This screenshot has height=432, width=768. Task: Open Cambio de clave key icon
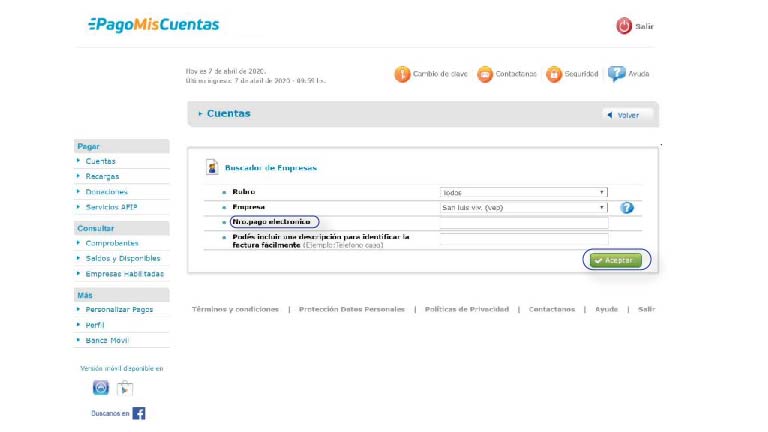(x=402, y=74)
